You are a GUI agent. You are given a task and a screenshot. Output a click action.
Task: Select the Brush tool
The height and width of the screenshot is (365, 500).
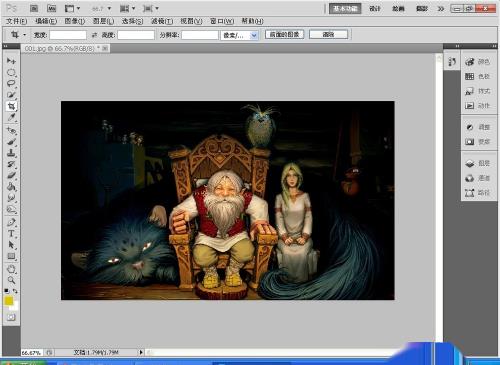11,142
